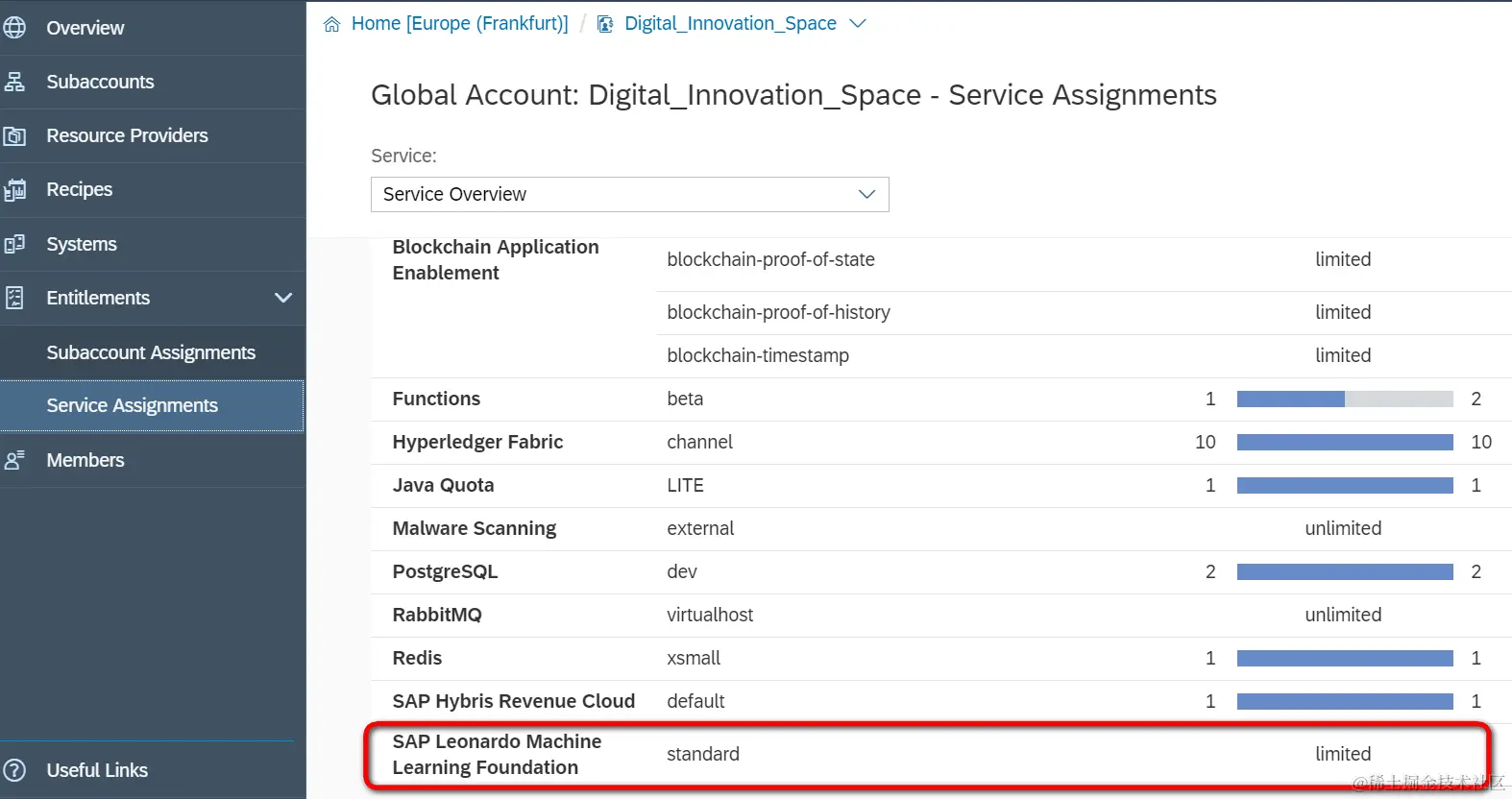The height and width of the screenshot is (799, 1512).
Task: Click the Home icon in breadcrumb
Action: [332, 24]
